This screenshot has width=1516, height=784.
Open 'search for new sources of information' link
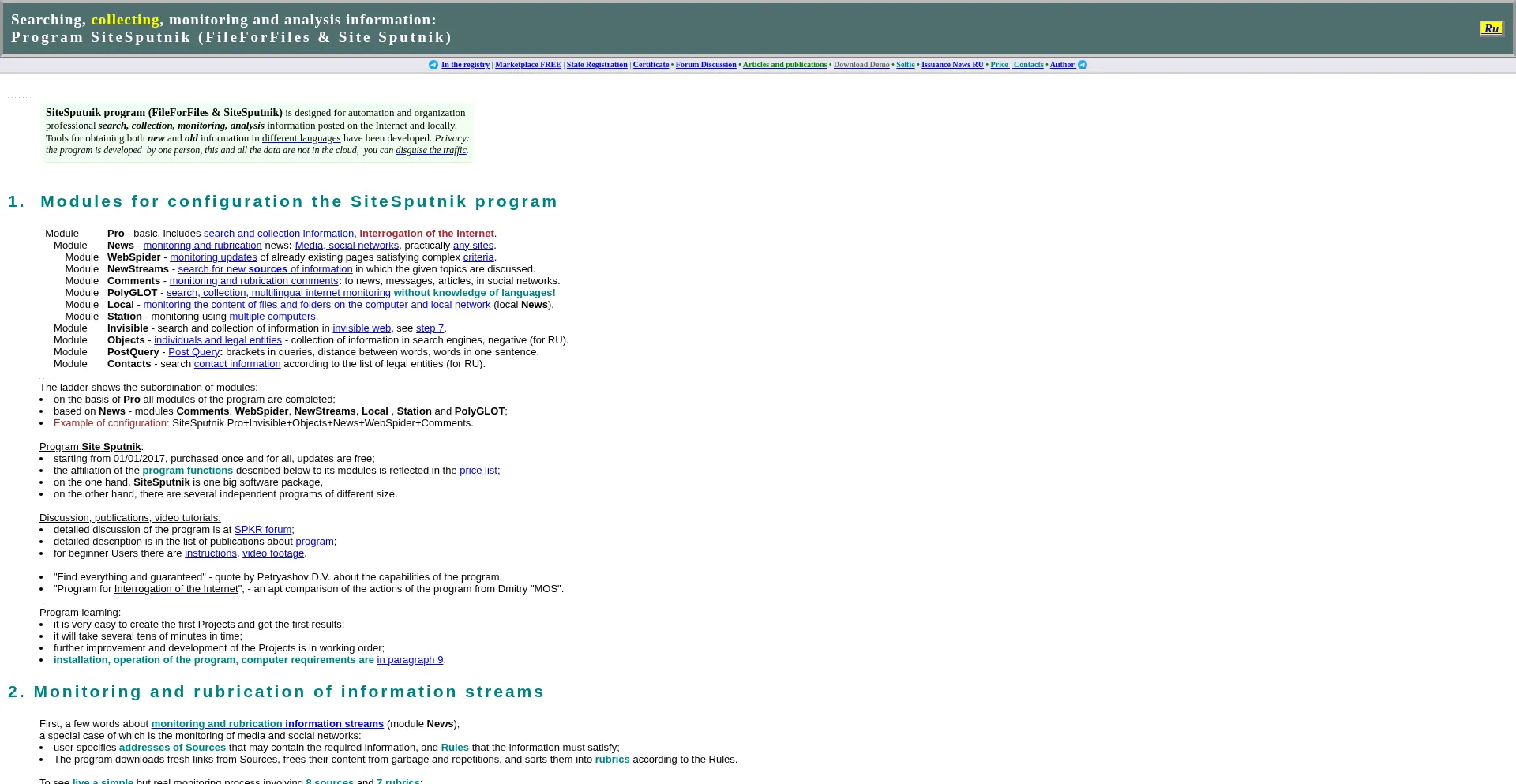(265, 269)
